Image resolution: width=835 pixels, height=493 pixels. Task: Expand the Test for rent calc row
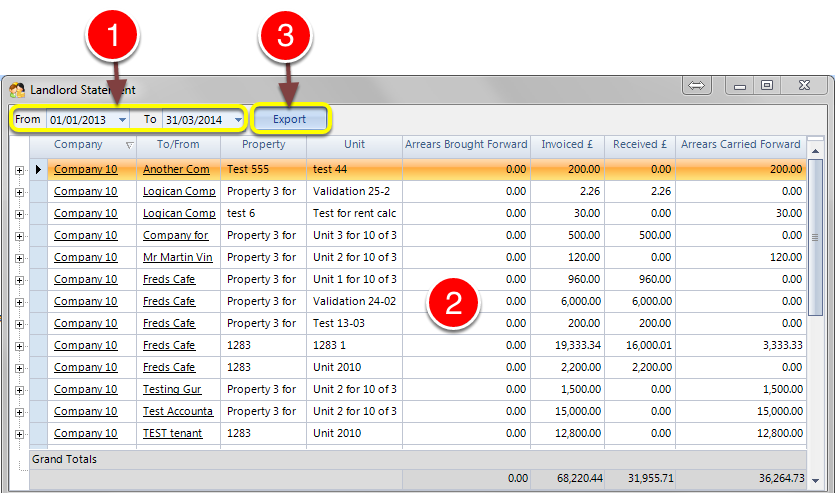tap(19, 215)
